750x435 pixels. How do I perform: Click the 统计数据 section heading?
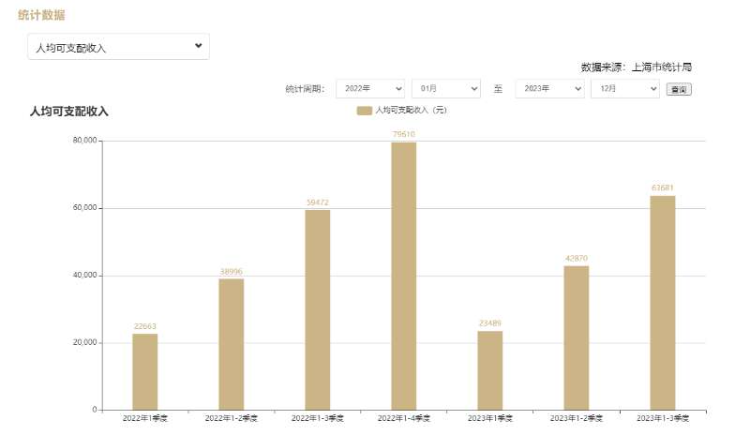point(43,16)
